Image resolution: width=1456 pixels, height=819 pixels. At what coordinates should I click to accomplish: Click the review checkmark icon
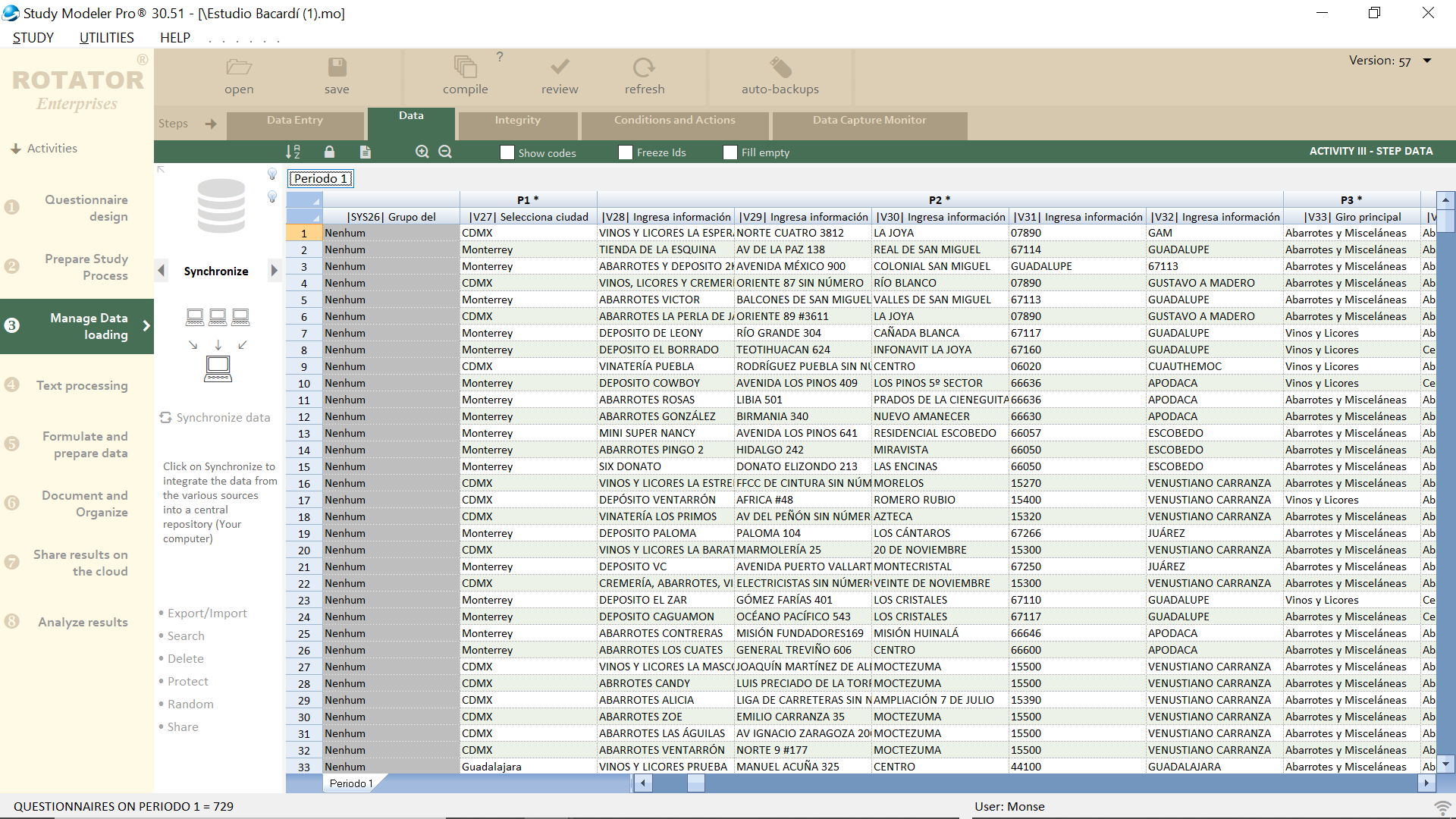pyautogui.click(x=560, y=67)
